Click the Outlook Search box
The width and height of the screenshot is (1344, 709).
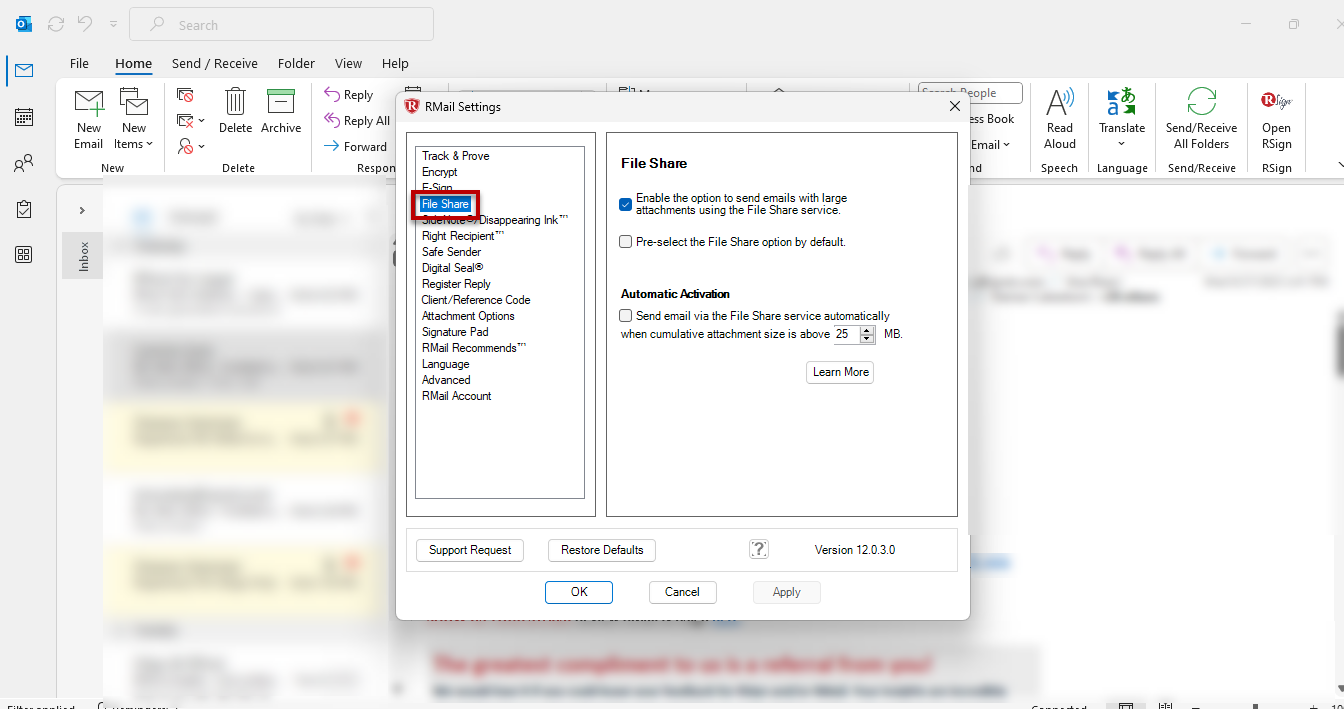[x=282, y=24]
